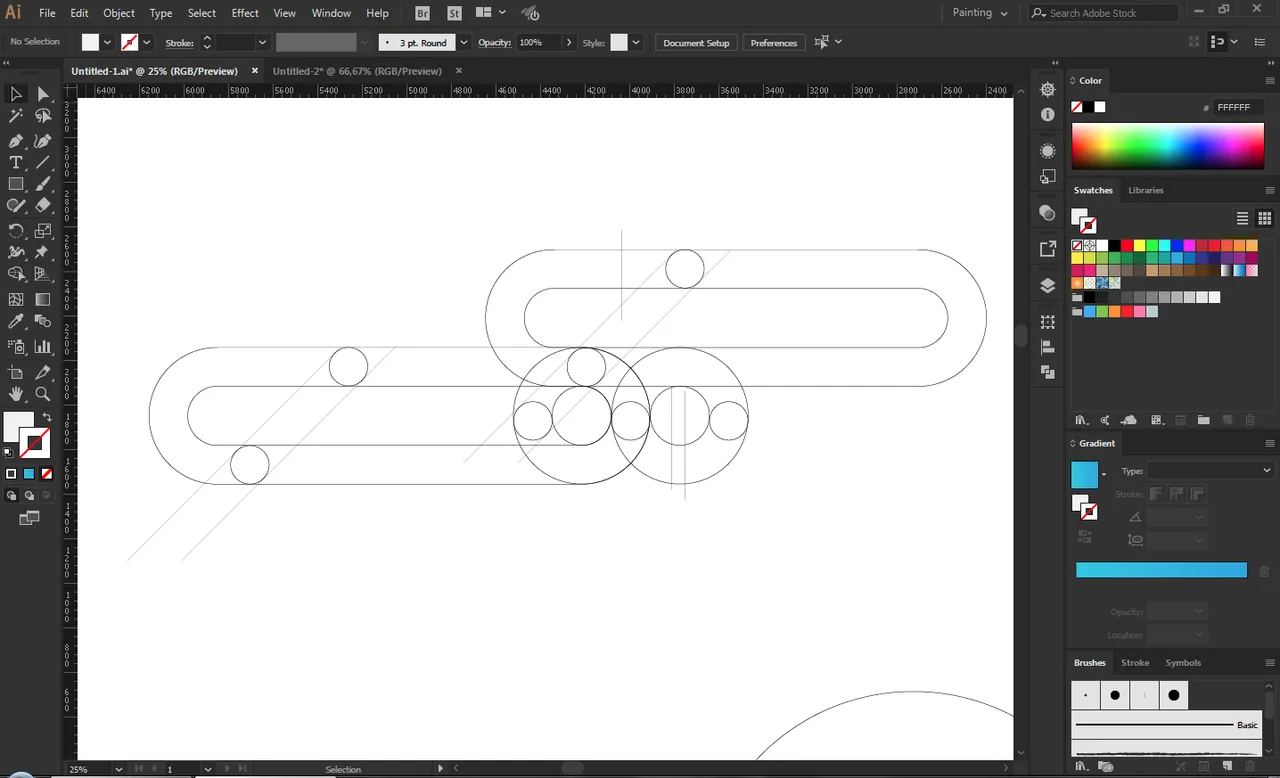
Task: Open the stroke color dropdown arrow
Action: click(x=146, y=43)
